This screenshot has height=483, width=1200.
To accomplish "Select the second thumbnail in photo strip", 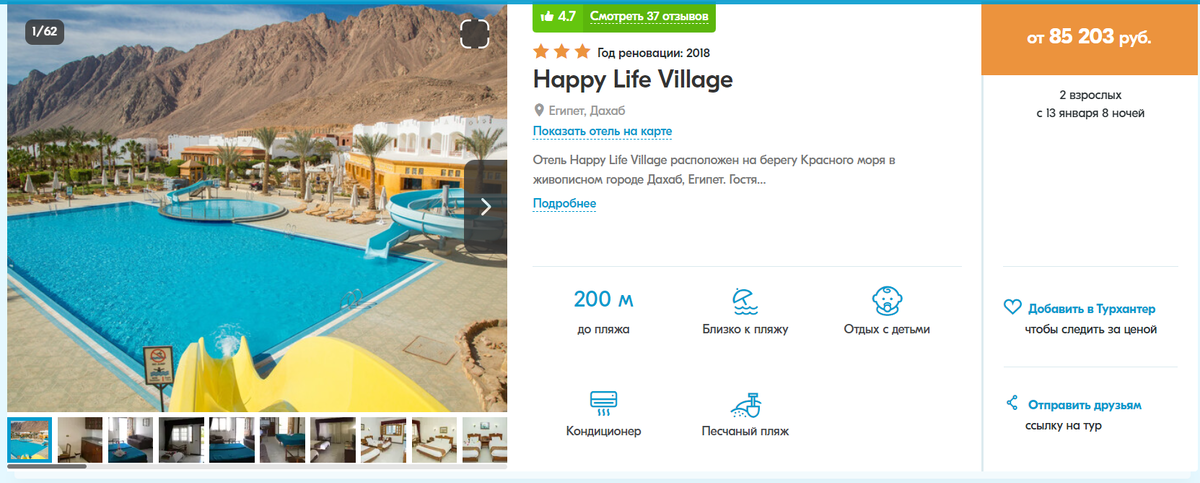I will point(80,440).
